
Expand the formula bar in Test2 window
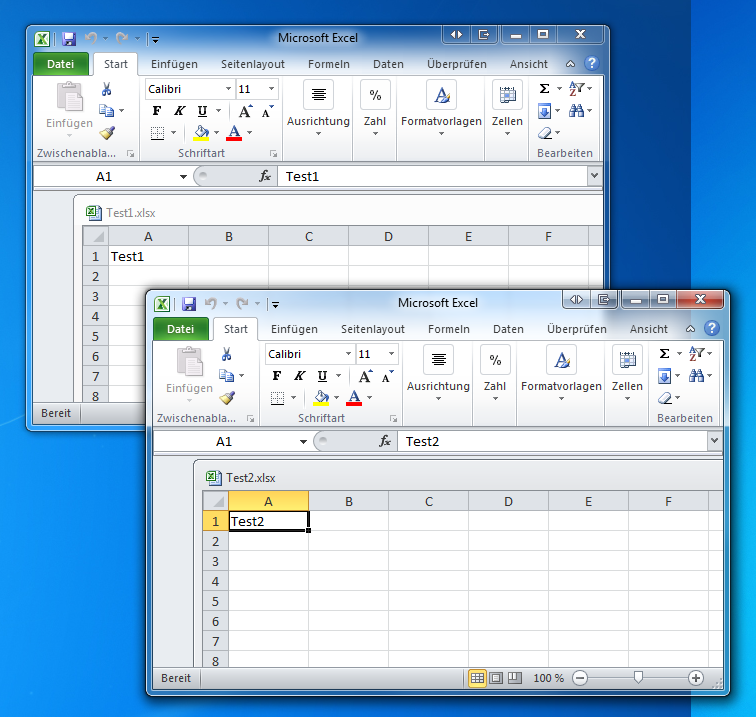tap(714, 440)
